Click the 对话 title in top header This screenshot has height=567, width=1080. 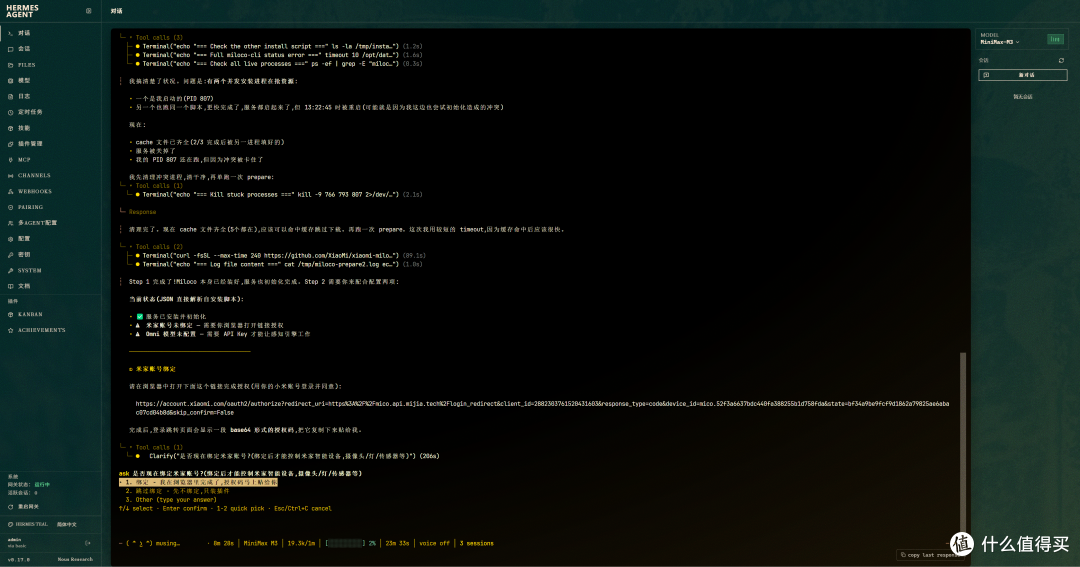tap(116, 11)
